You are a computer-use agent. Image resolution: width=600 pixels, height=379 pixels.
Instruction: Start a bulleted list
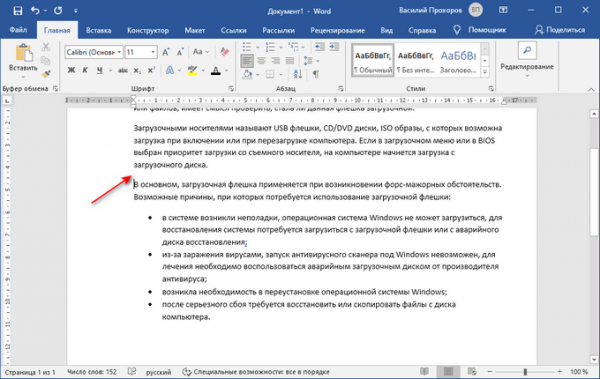[247, 47]
